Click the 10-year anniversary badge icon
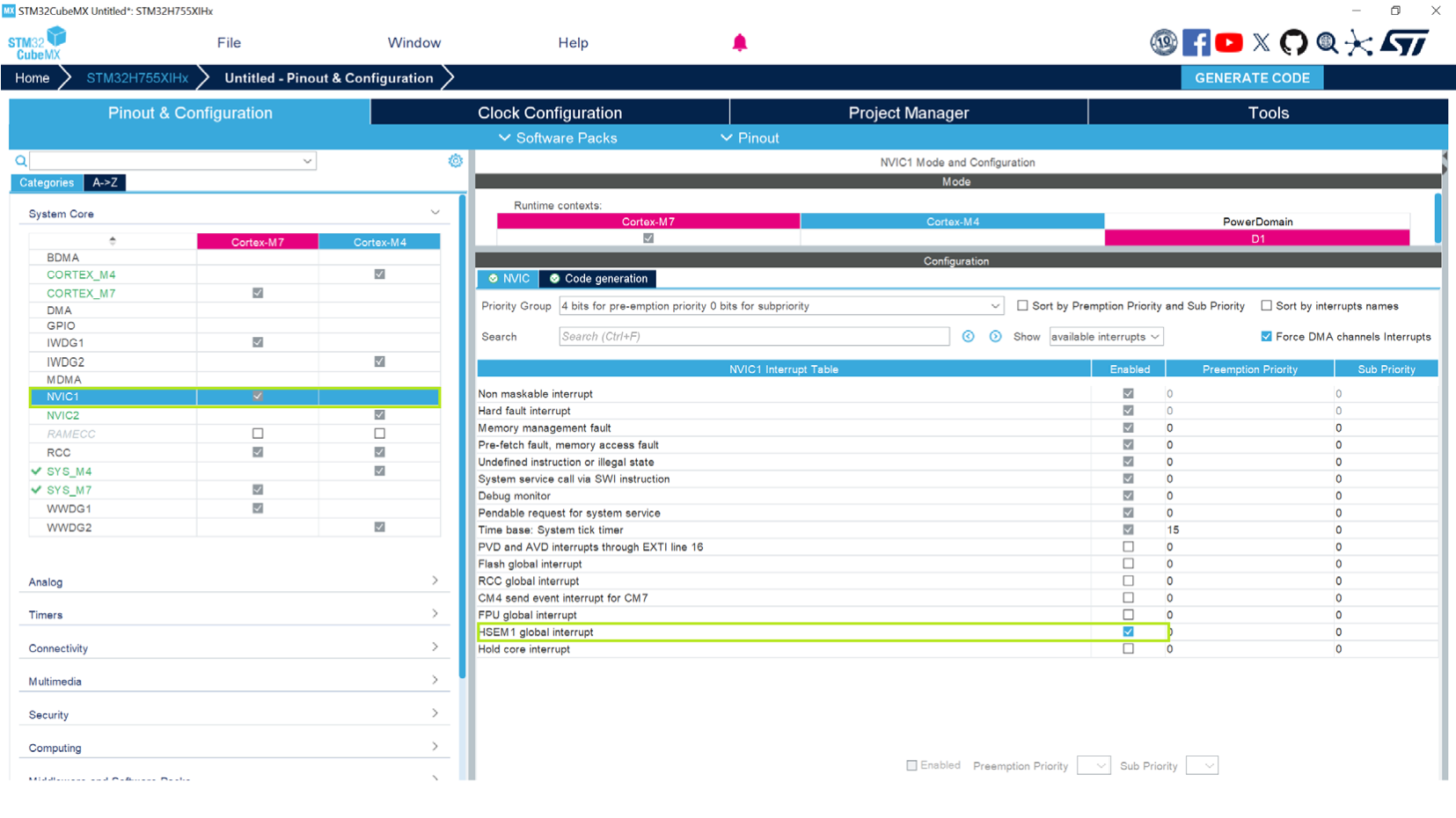The height and width of the screenshot is (818, 1456). (x=1163, y=42)
